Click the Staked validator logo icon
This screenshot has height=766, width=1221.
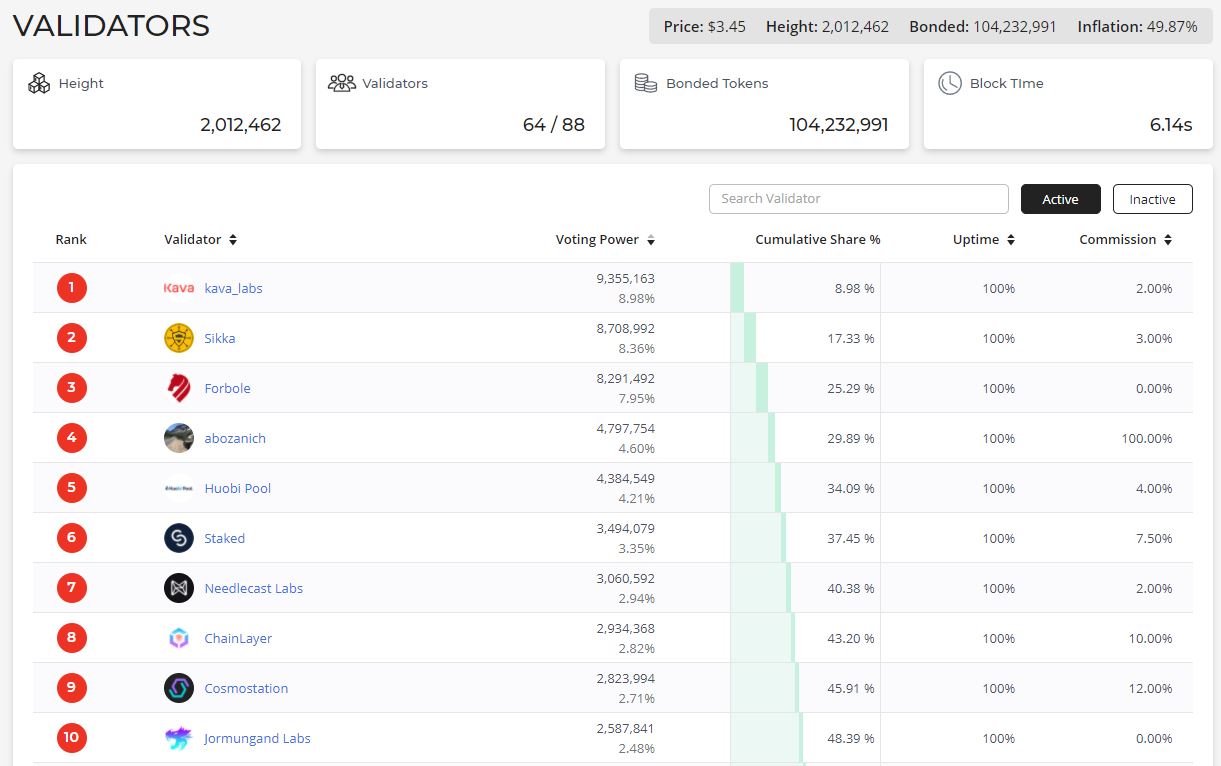pyautogui.click(x=179, y=538)
